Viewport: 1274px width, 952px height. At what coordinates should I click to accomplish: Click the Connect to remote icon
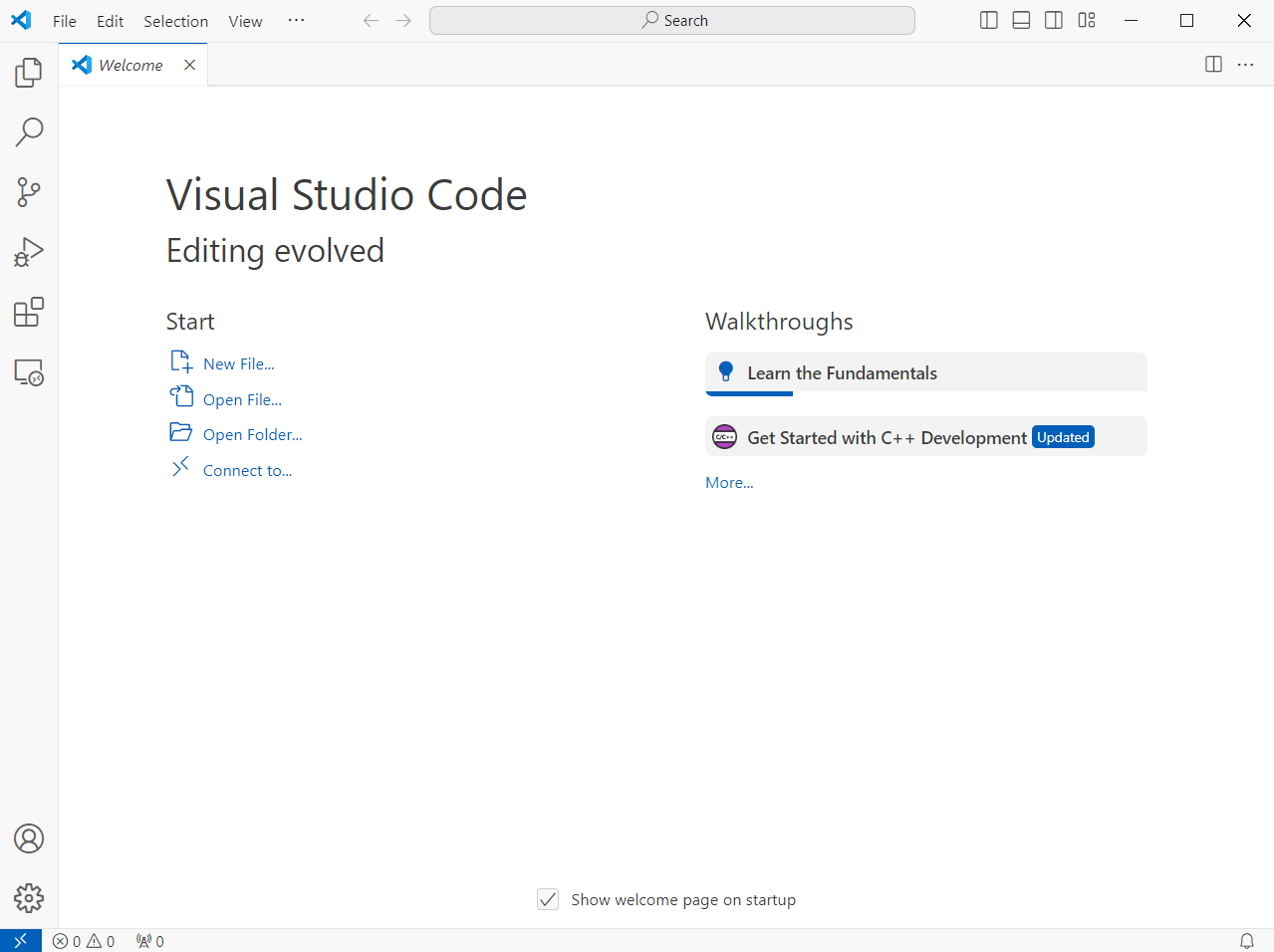(180, 467)
